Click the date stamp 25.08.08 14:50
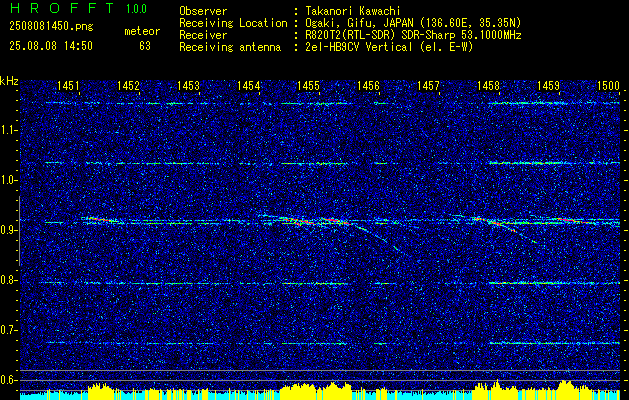The image size is (629, 400). point(51,46)
